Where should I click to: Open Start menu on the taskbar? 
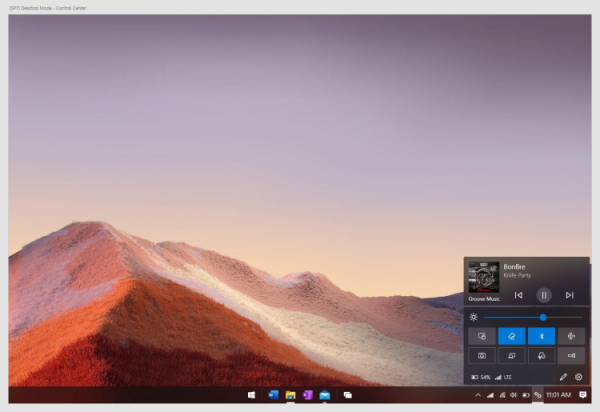pos(251,395)
